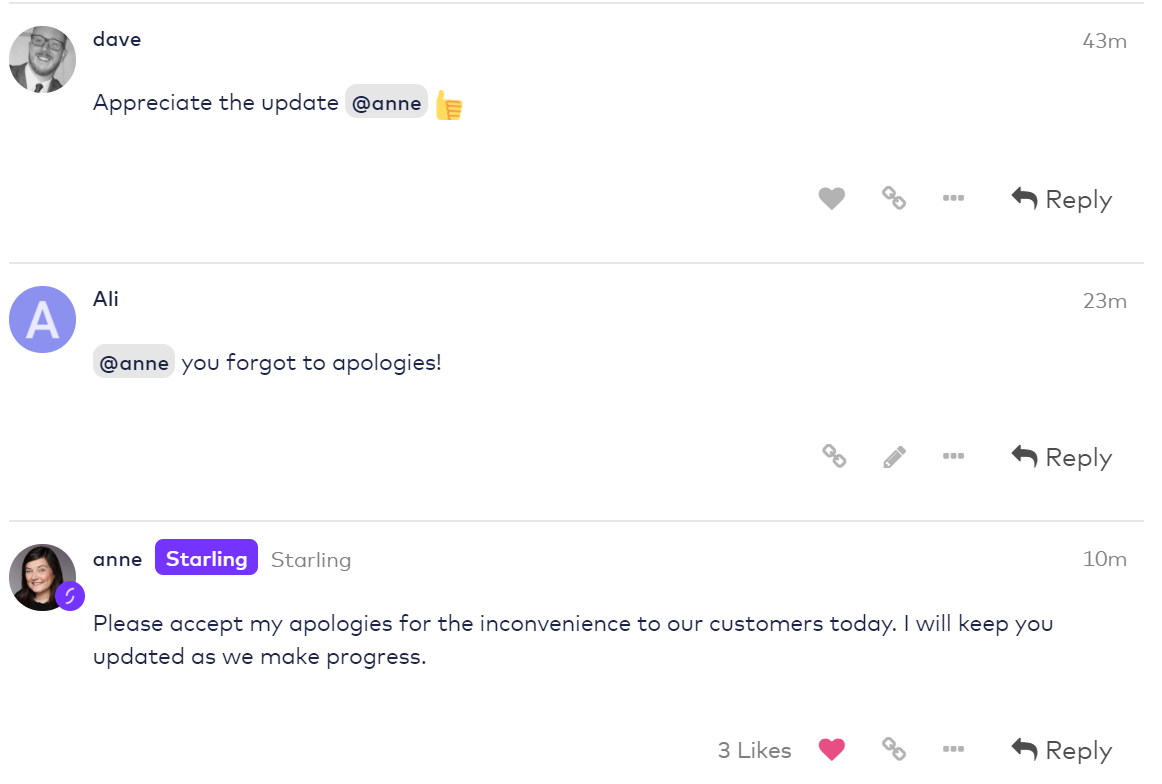Open more actions on dave's post
Screen dimensions: 1162x784
(x=953, y=199)
